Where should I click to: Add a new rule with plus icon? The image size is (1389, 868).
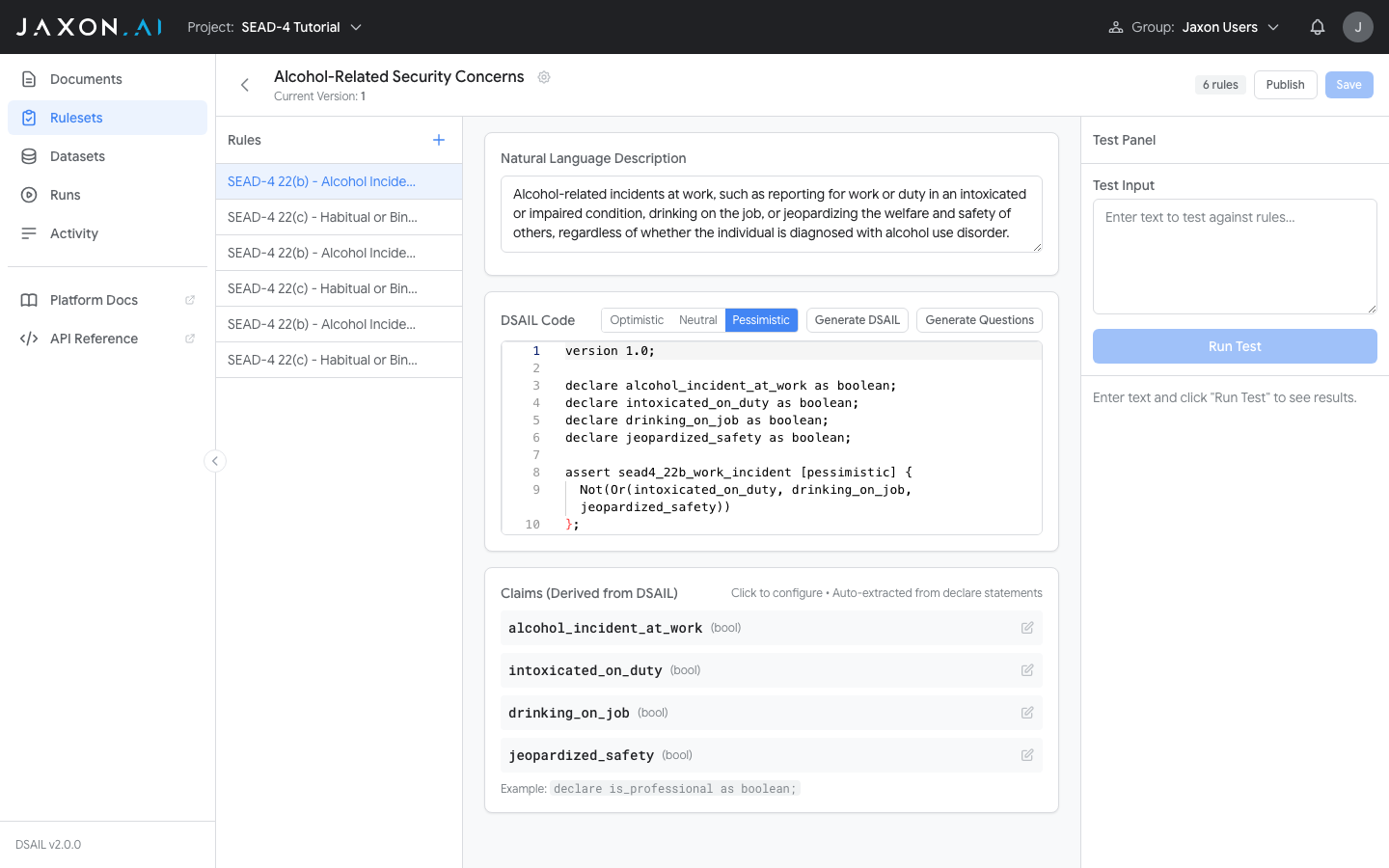[x=439, y=140]
